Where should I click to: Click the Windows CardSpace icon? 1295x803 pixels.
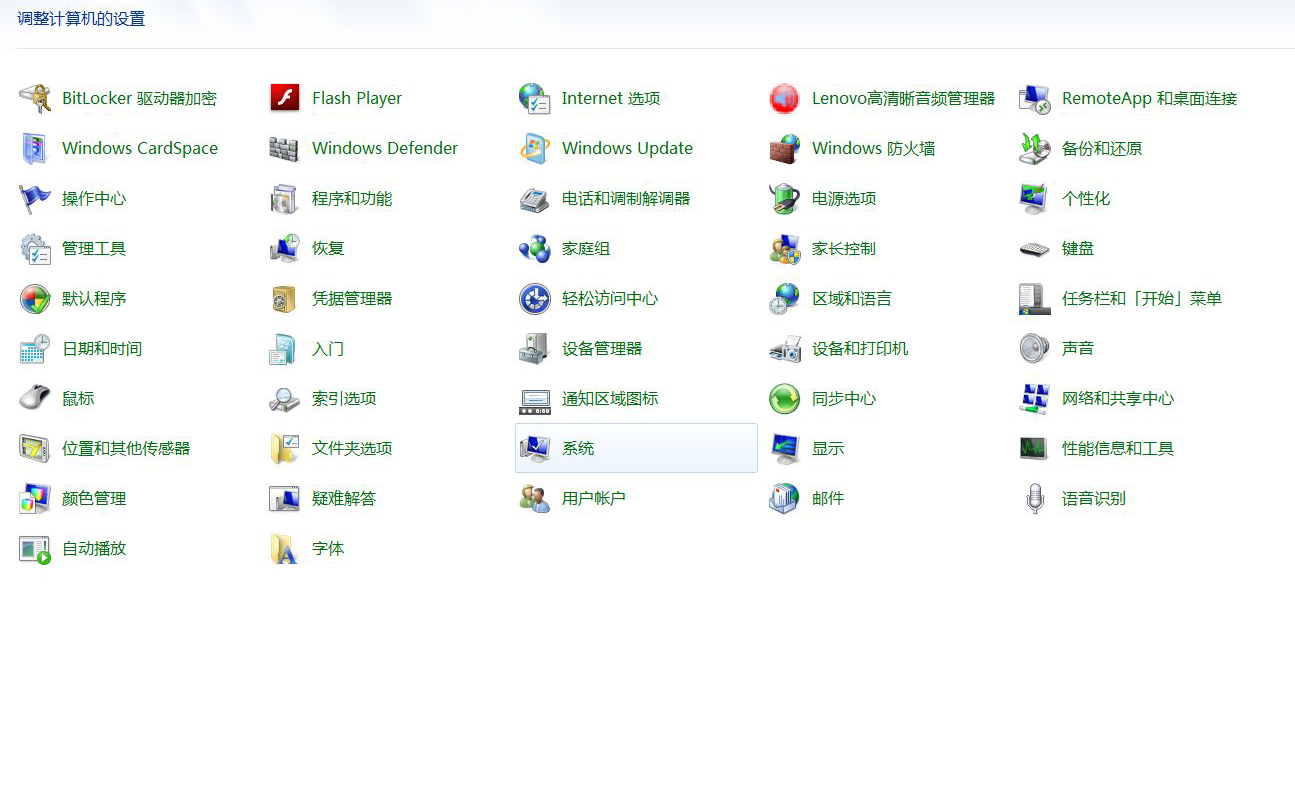35,148
